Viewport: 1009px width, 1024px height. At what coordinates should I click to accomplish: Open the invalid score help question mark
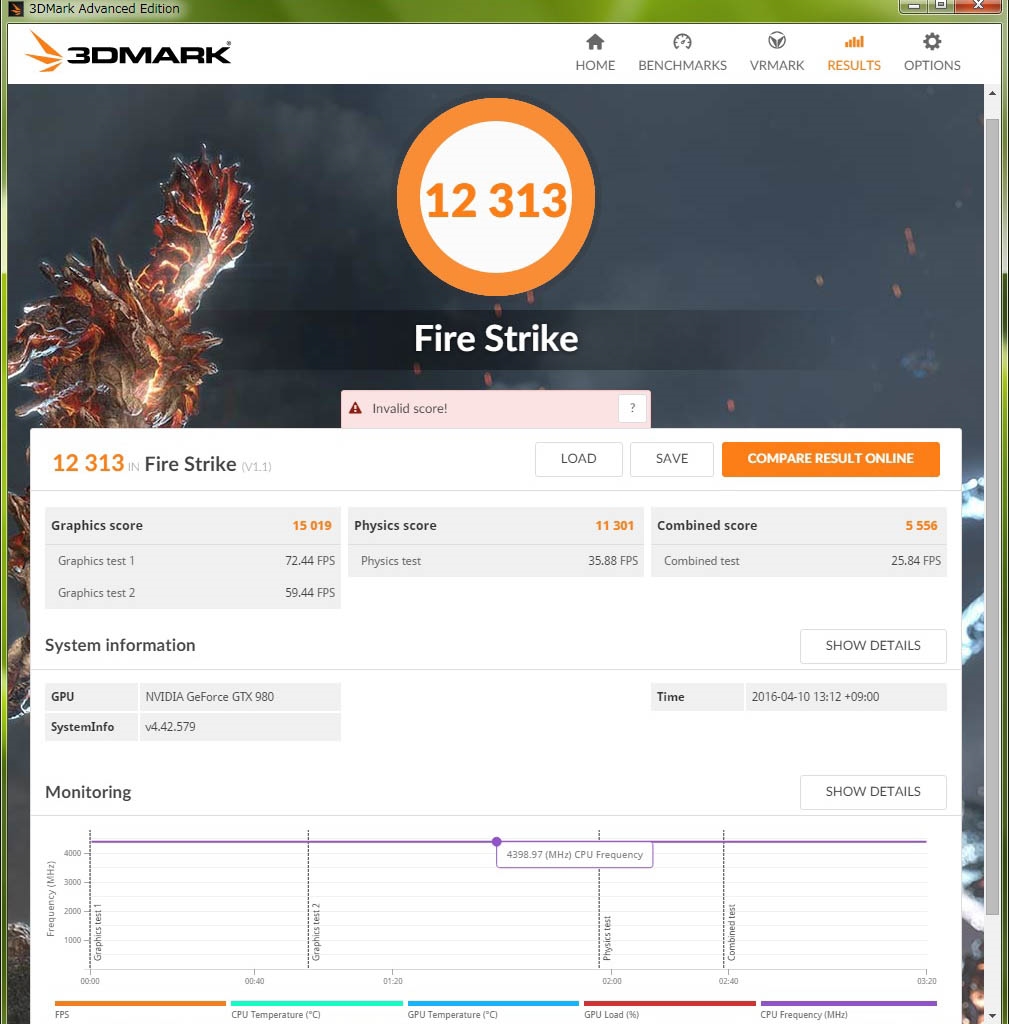(632, 408)
